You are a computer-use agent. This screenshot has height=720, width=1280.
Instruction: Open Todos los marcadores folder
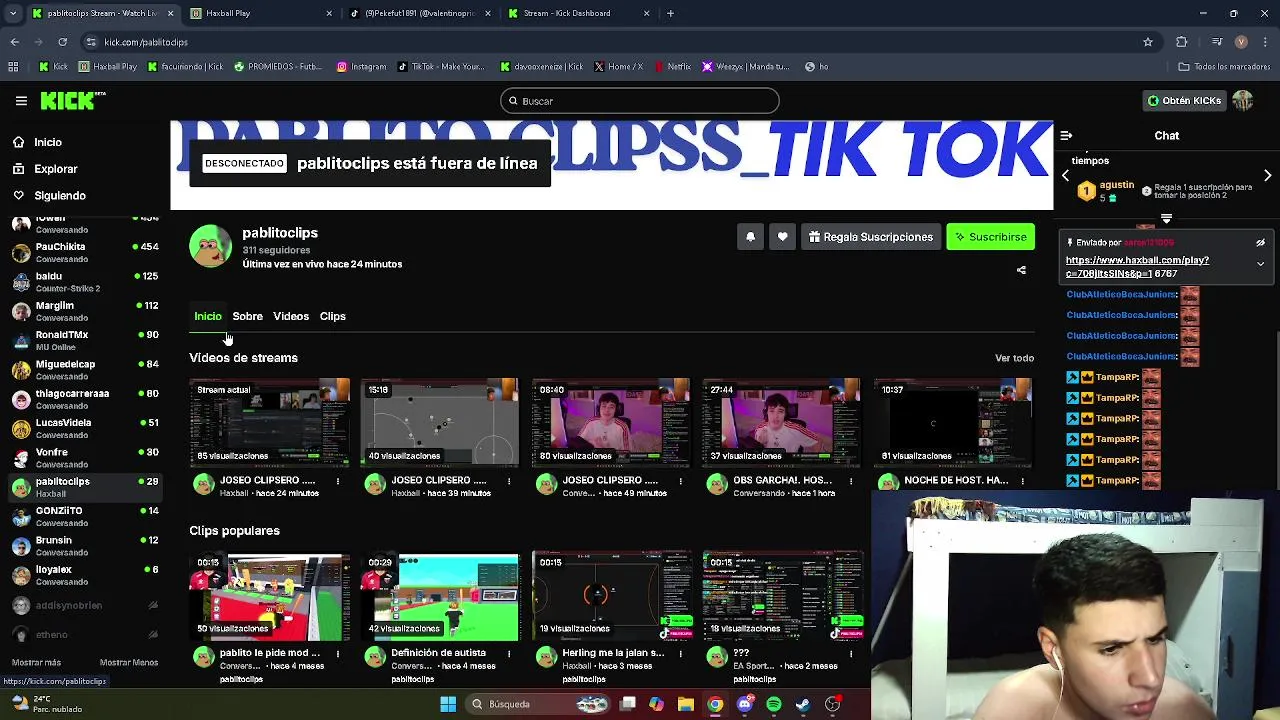point(1224,67)
